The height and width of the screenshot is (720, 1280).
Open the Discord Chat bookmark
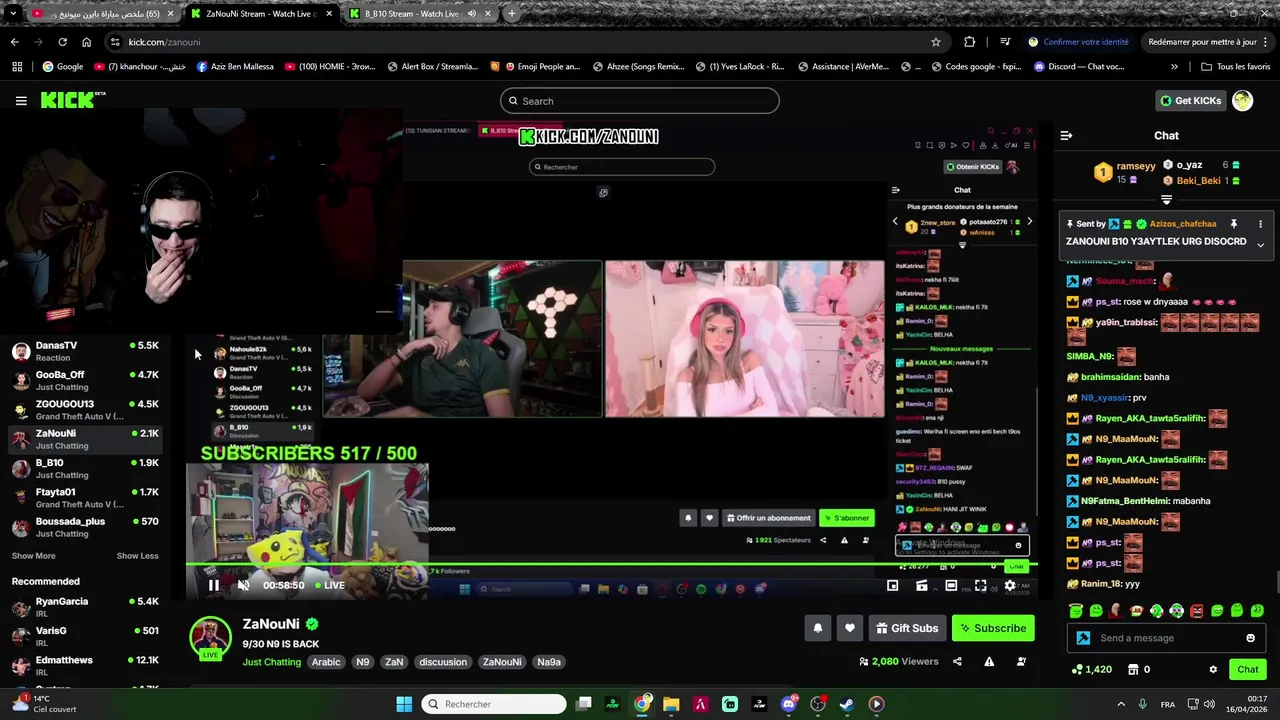pyautogui.click(x=1080, y=67)
